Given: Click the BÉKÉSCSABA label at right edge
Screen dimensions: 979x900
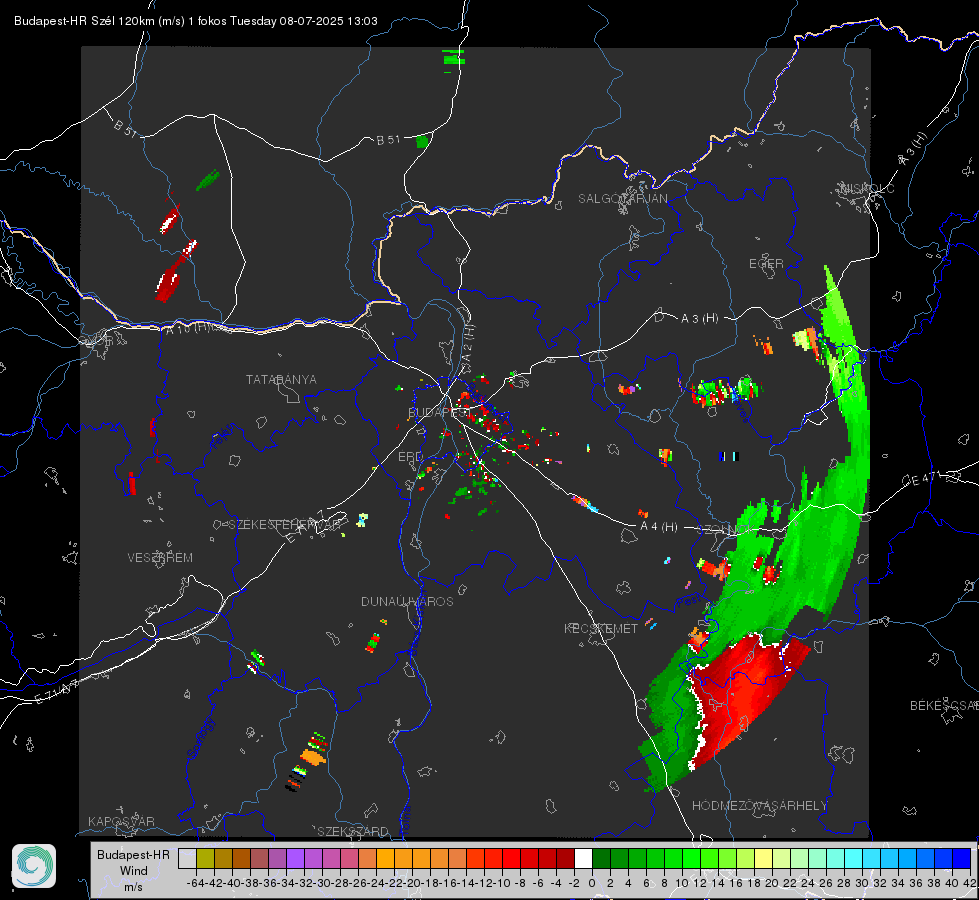Looking at the screenshot, I should (x=944, y=705).
